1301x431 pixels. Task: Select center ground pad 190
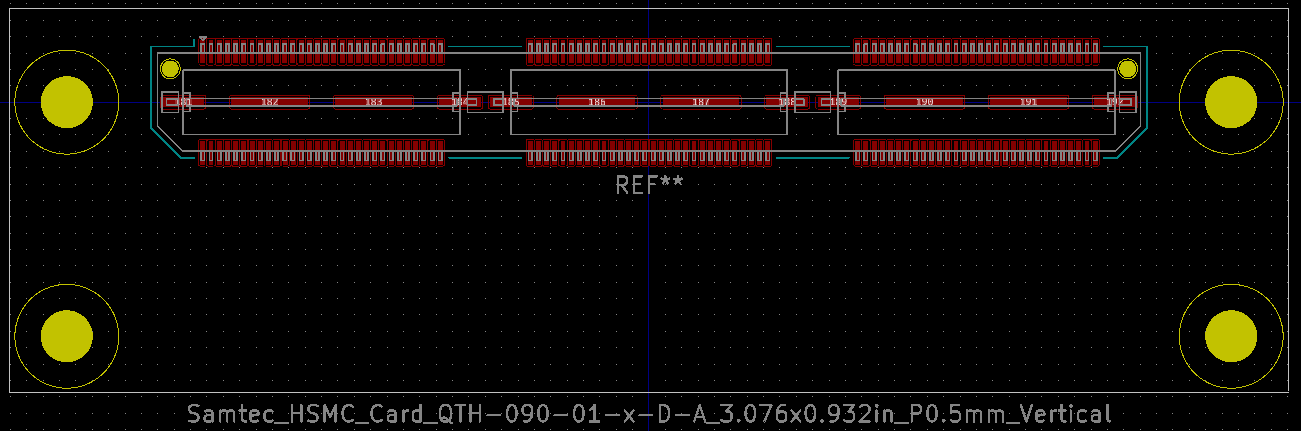point(924,102)
